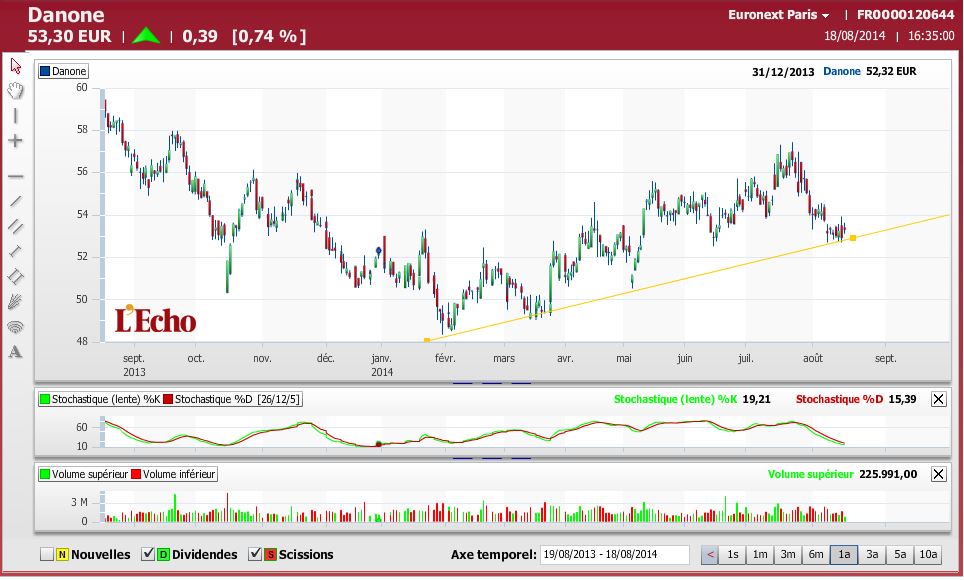Image resolution: width=964 pixels, height=580 pixels.
Task: Select the single trend line tool
Action: [x=15, y=201]
